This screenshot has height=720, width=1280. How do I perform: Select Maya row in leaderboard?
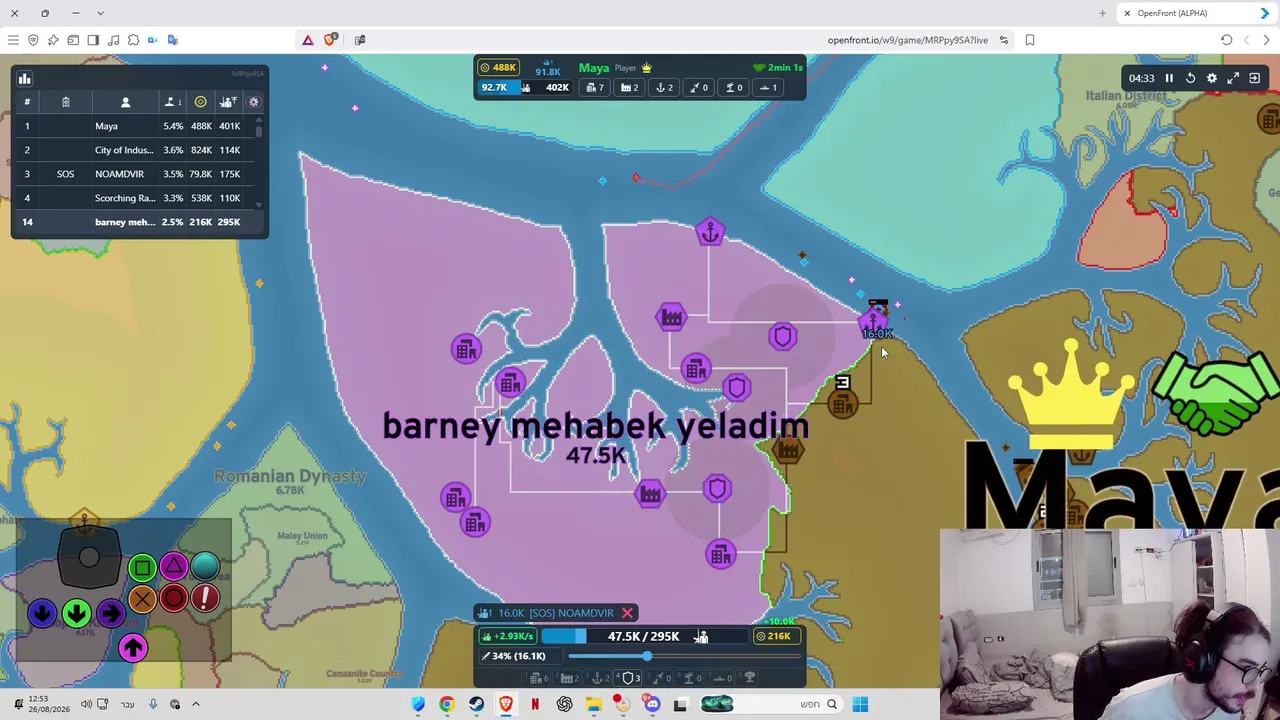(134, 126)
